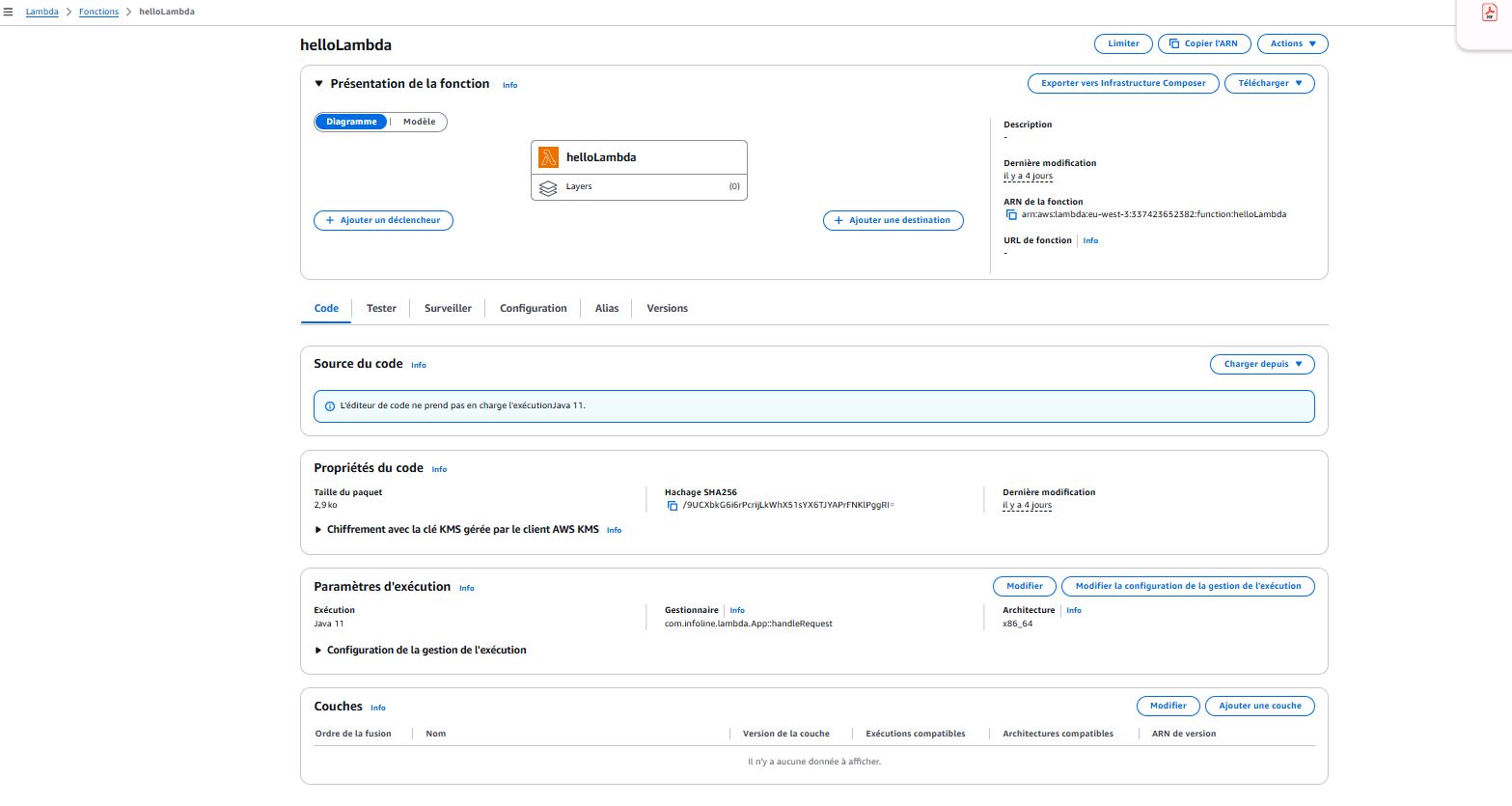This screenshot has width=1512, height=806.
Task: Click the info icon in editor notice
Action: (330, 406)
